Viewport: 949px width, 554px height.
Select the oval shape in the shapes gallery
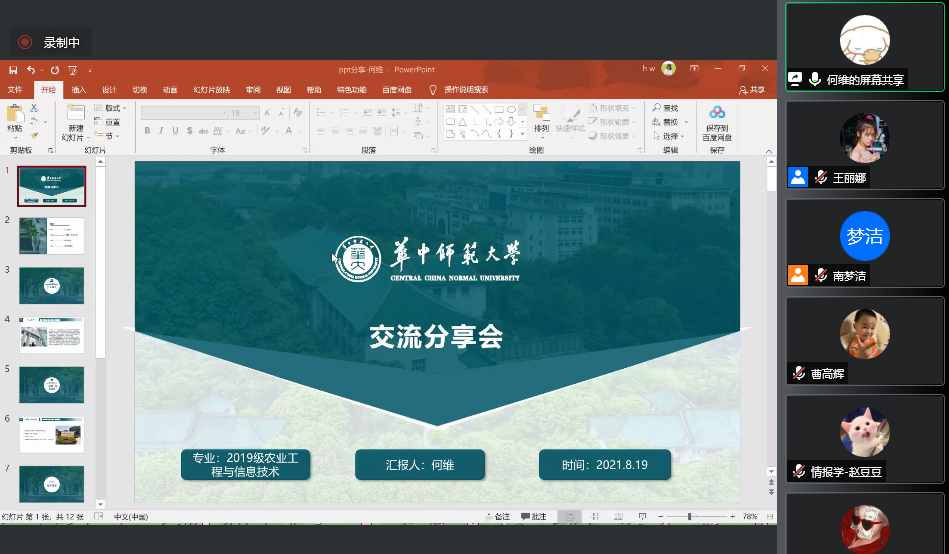pyautogui.click(x=510, y=108)
